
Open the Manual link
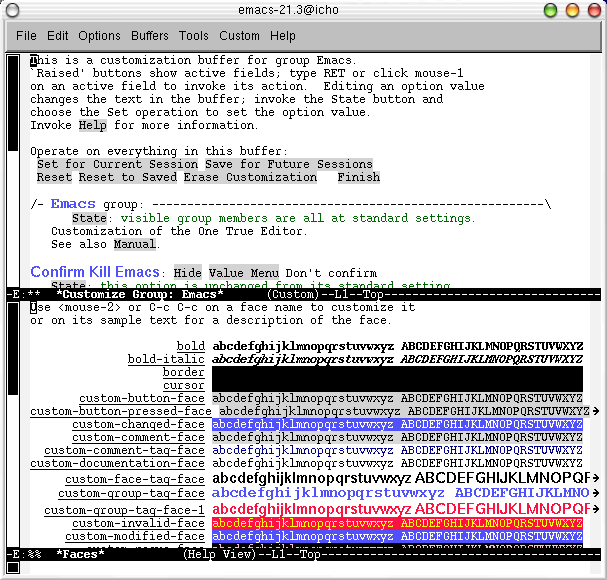(135, 244)
